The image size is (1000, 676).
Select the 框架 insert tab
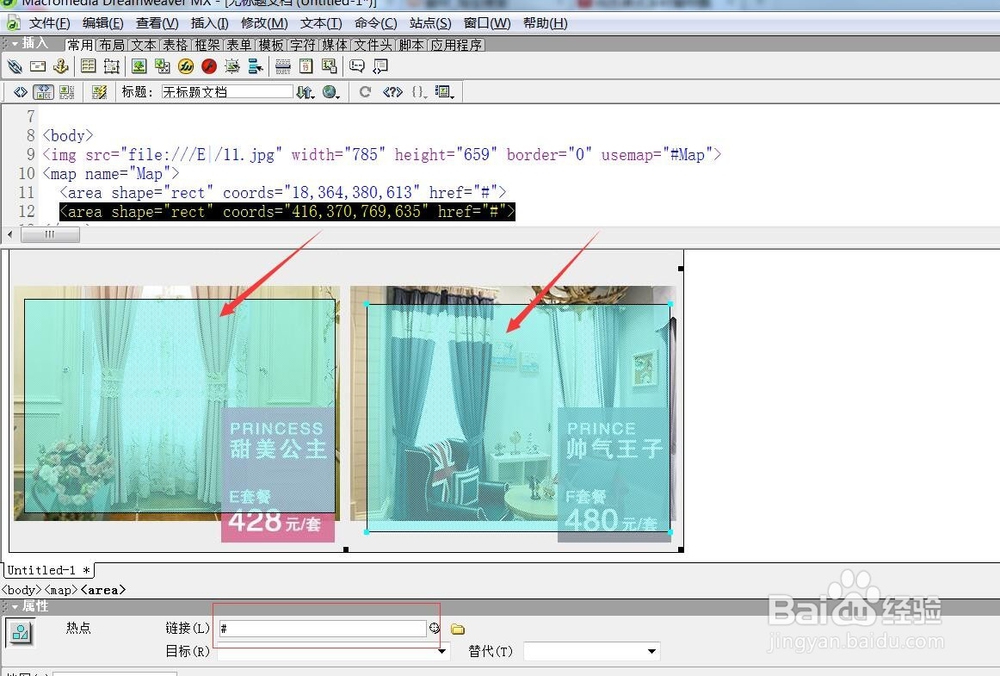click(207, 45)
